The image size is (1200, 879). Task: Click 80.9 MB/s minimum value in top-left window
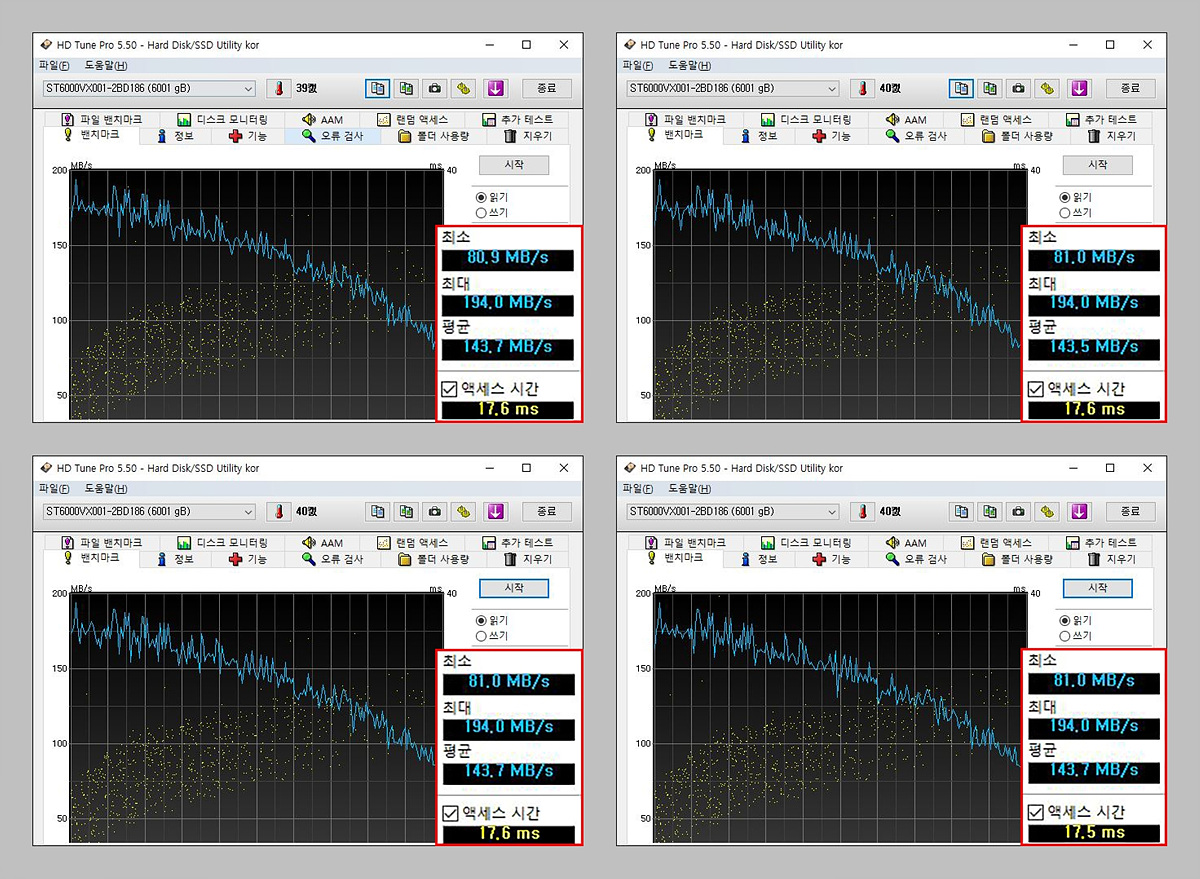click(x=508, y=260)
